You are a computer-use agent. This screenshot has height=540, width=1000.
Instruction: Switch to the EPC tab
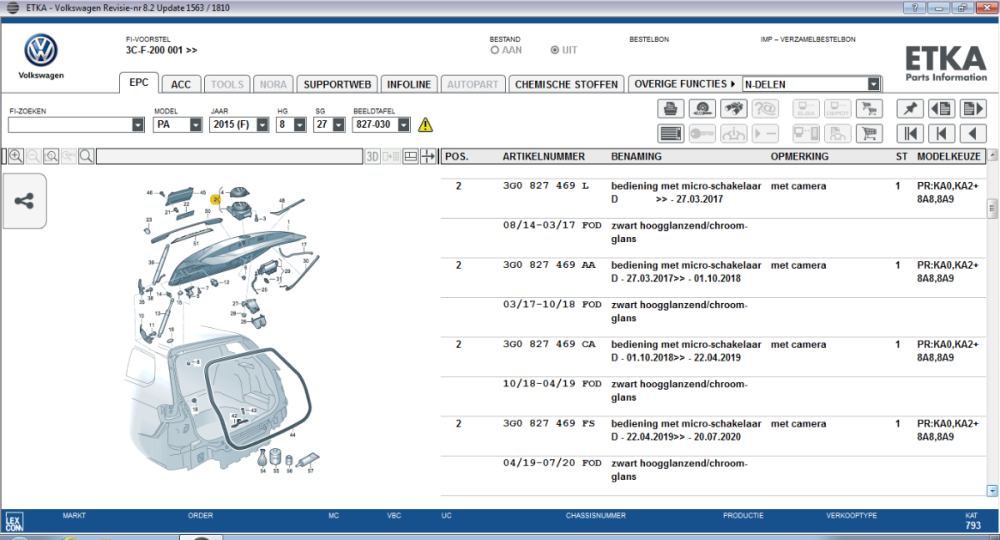tap(138, 83)
